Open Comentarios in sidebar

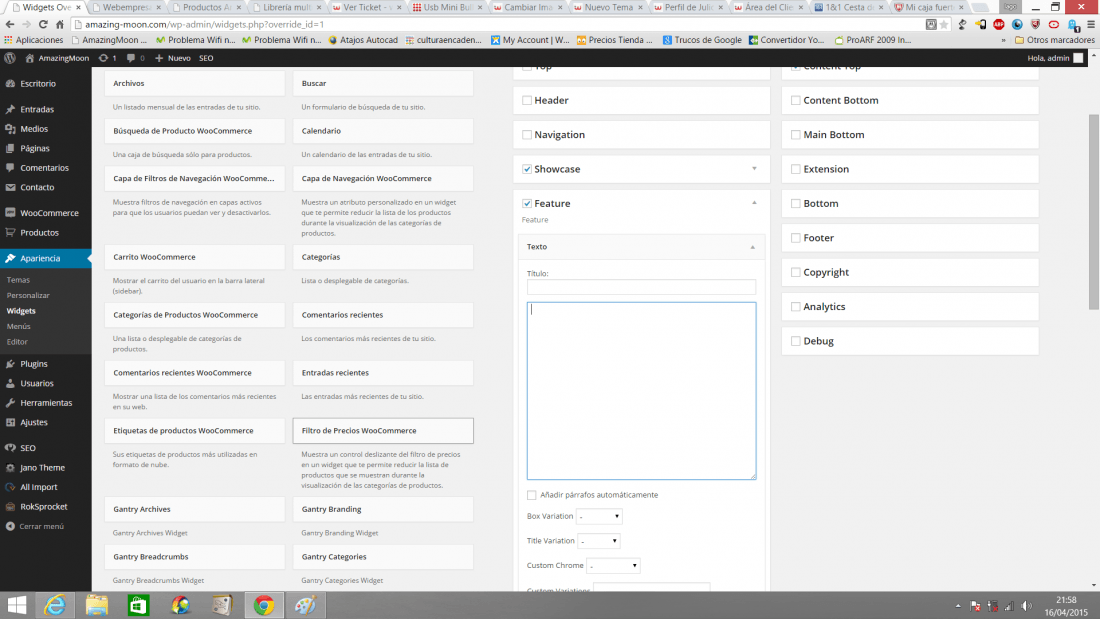(x=46, y=168)
